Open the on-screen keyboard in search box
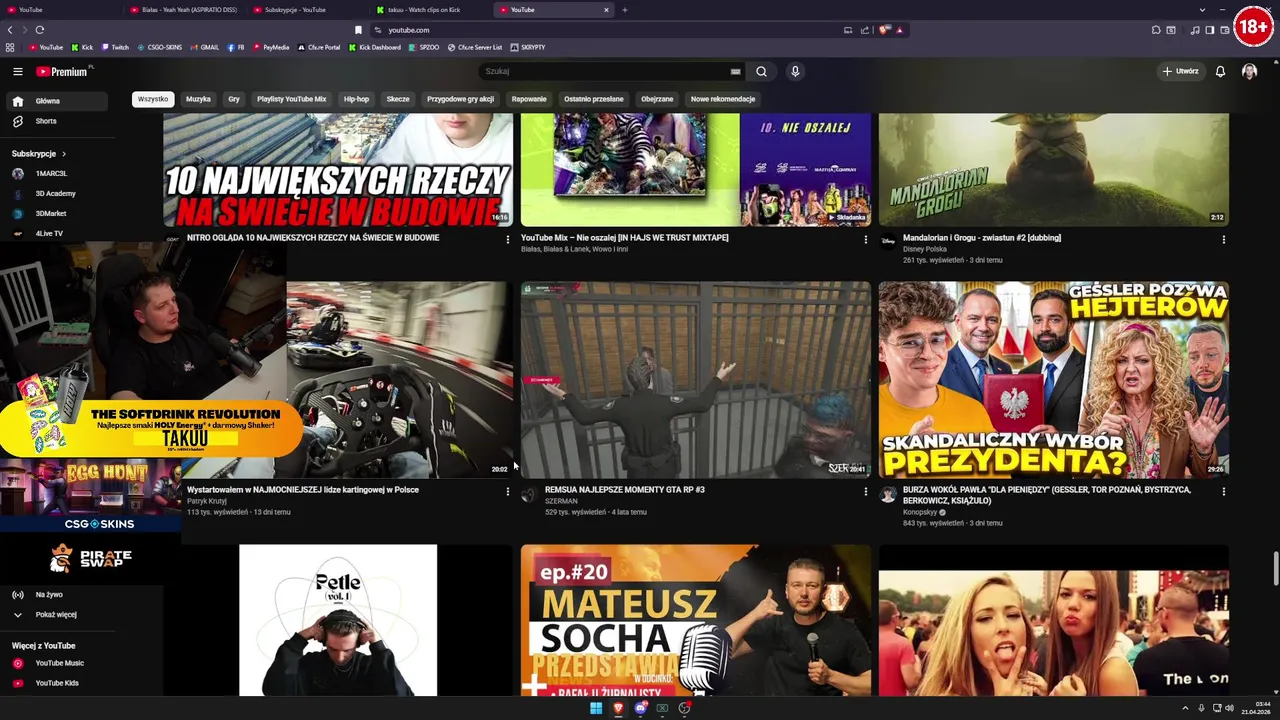 735,72
